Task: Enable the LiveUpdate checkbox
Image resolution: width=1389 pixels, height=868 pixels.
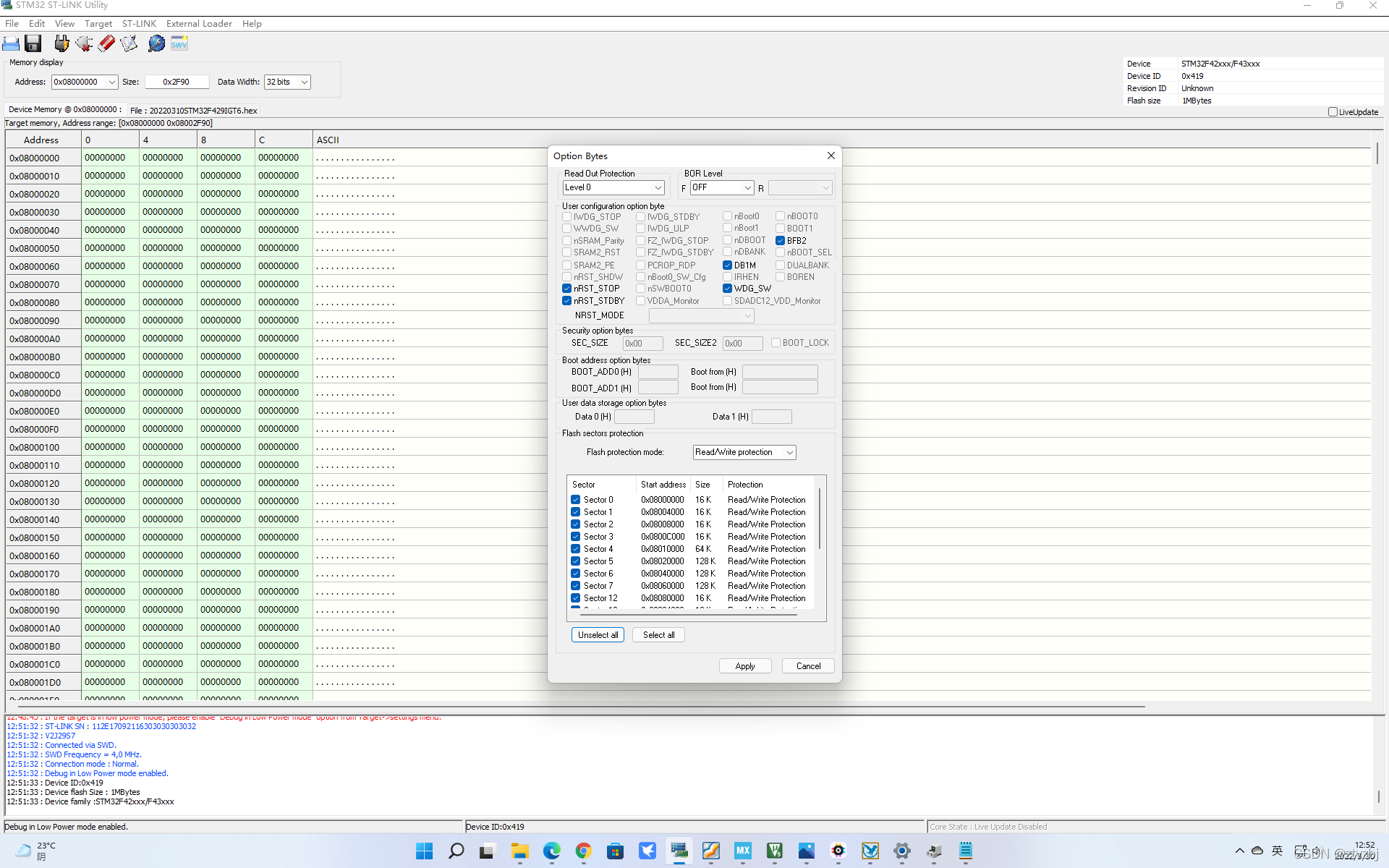Action: pyautogui.click(x=1333, y=112)
